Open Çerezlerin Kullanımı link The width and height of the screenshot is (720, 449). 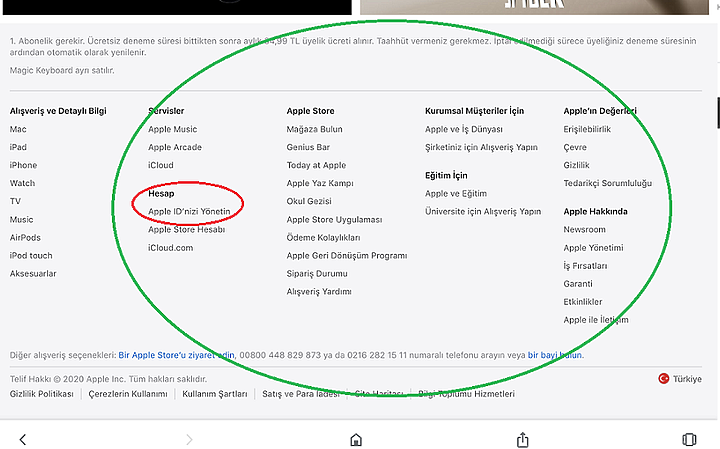click(128, 393)
